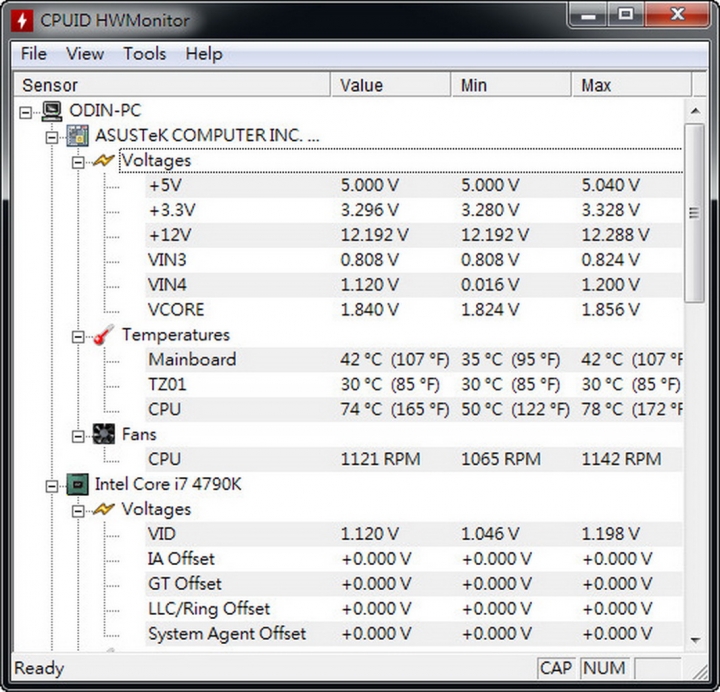Click the Value column header
The image size is (720, 692).
(391, 85)
